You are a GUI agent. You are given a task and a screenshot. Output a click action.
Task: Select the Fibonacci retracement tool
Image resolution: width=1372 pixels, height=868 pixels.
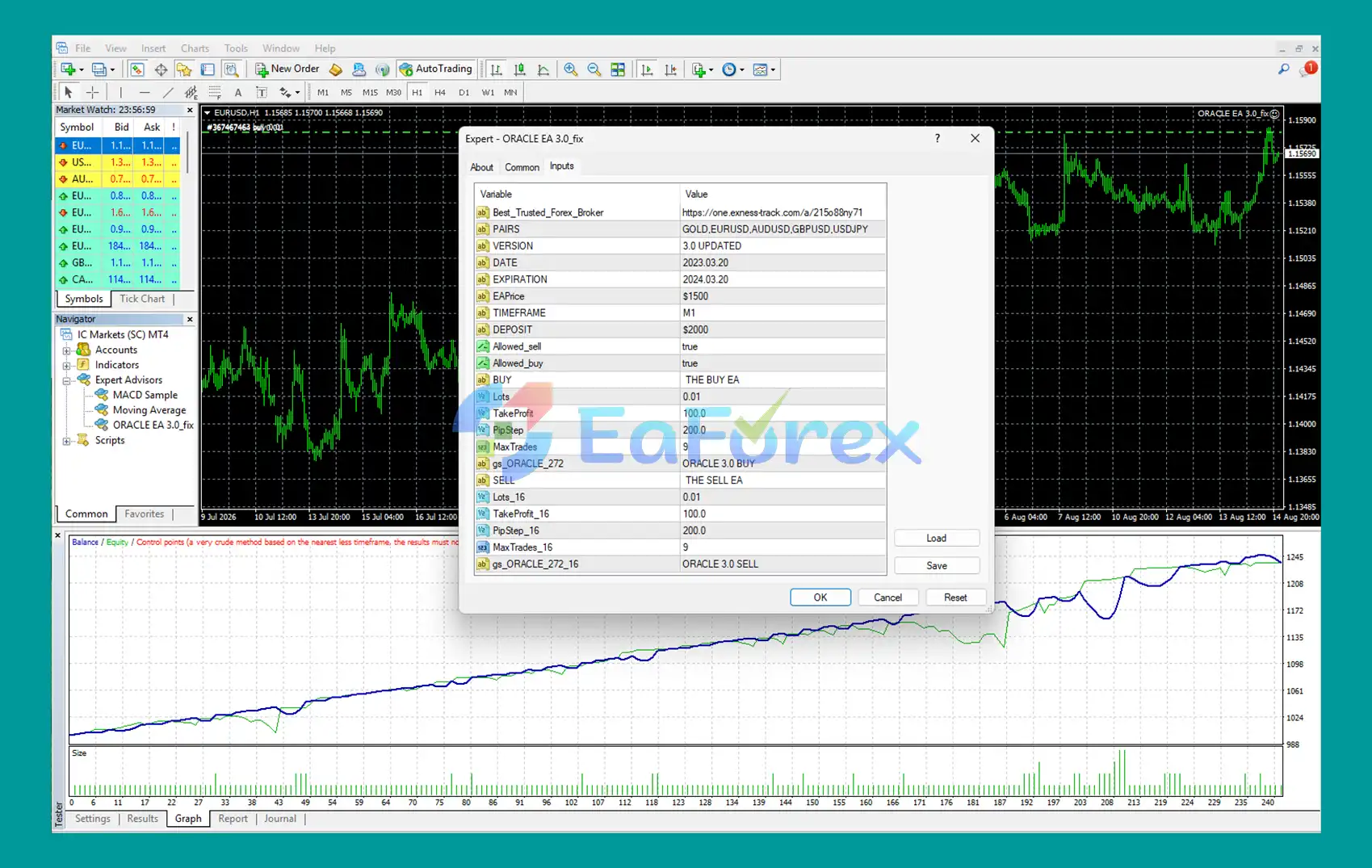pyautogui.click(x=215, y=92)
